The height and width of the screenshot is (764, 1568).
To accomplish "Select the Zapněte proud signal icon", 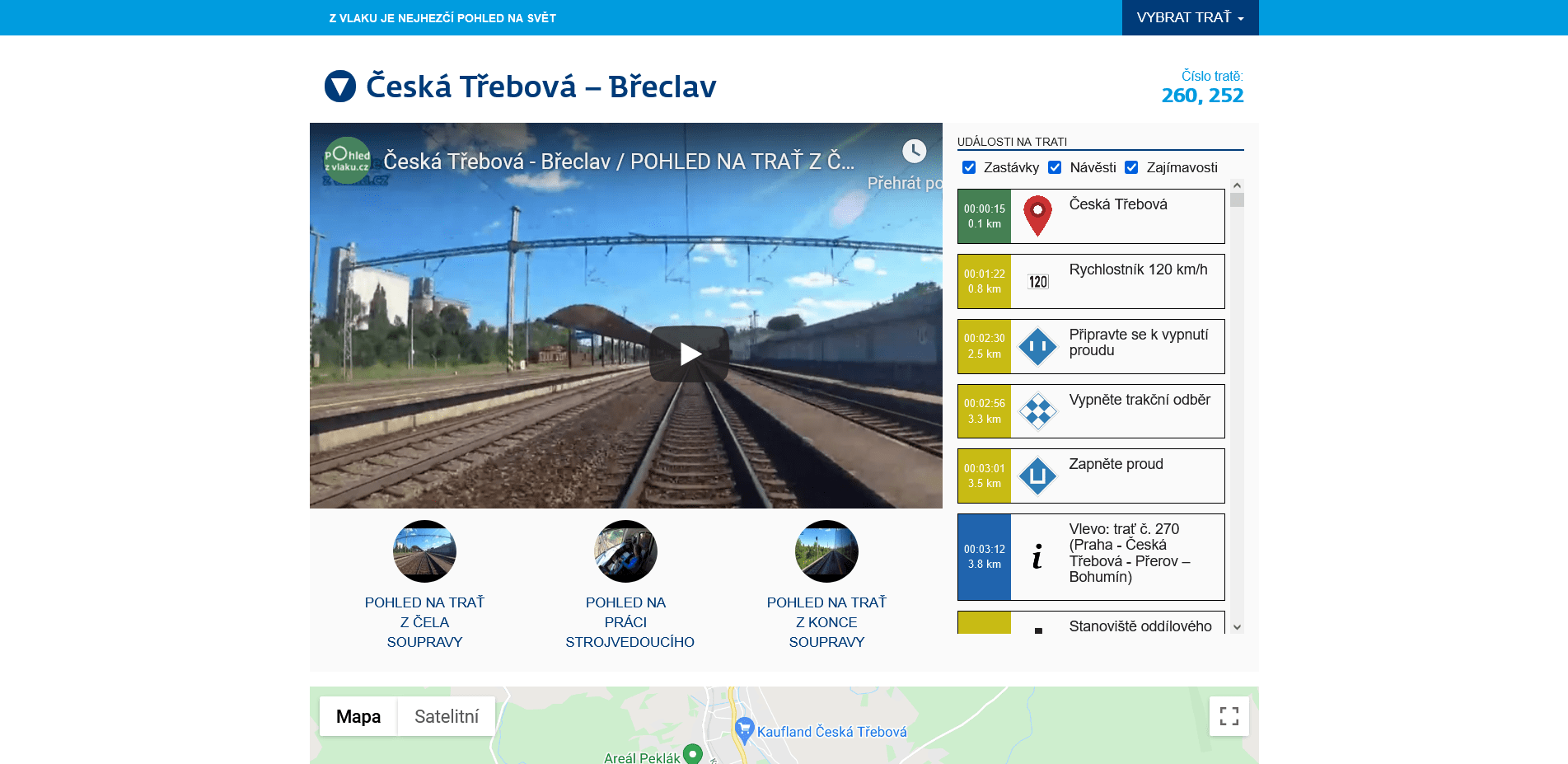I will coord(1037,476).
